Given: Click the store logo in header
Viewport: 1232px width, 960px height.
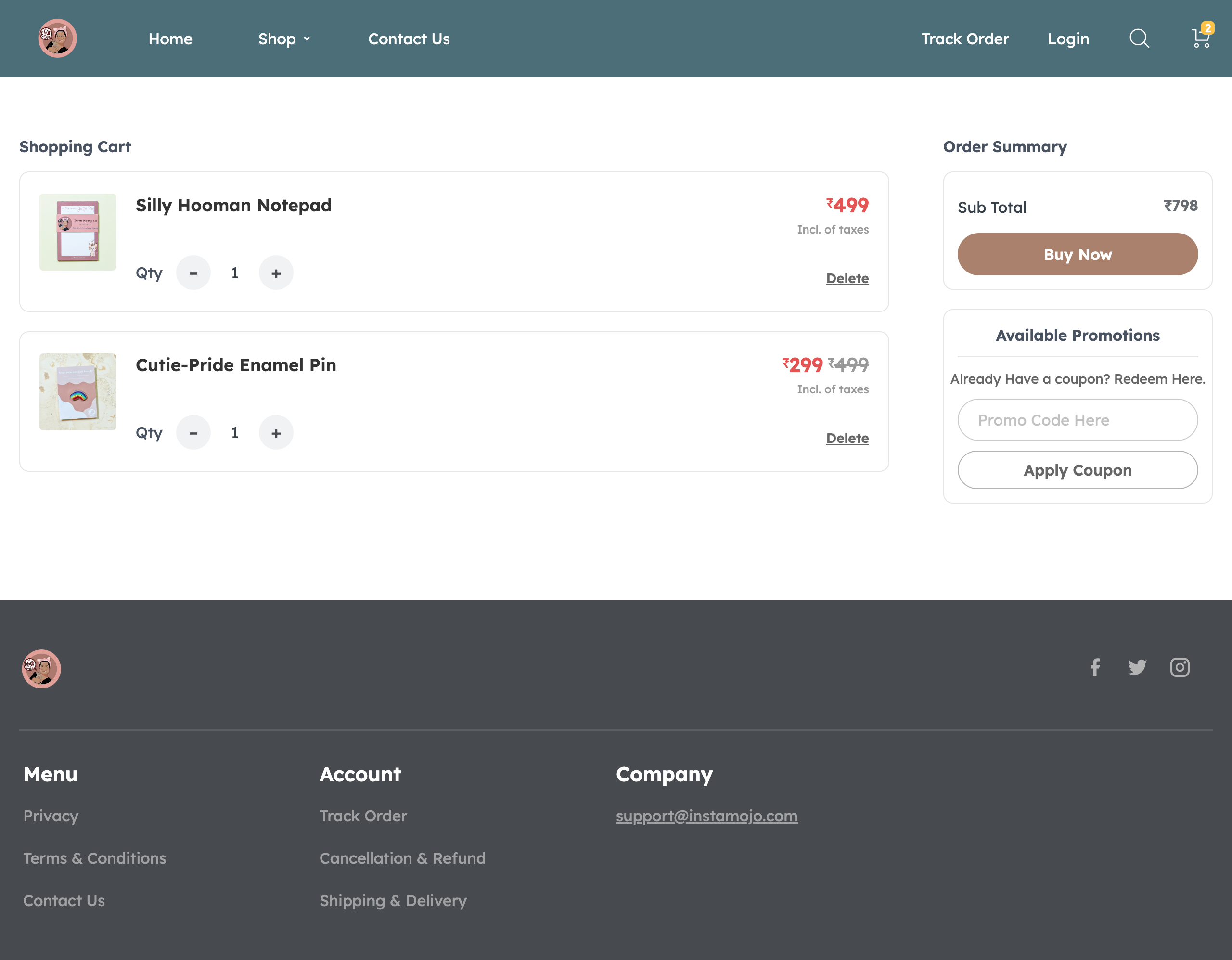Looking at the screenshot, I should [58, 39].
